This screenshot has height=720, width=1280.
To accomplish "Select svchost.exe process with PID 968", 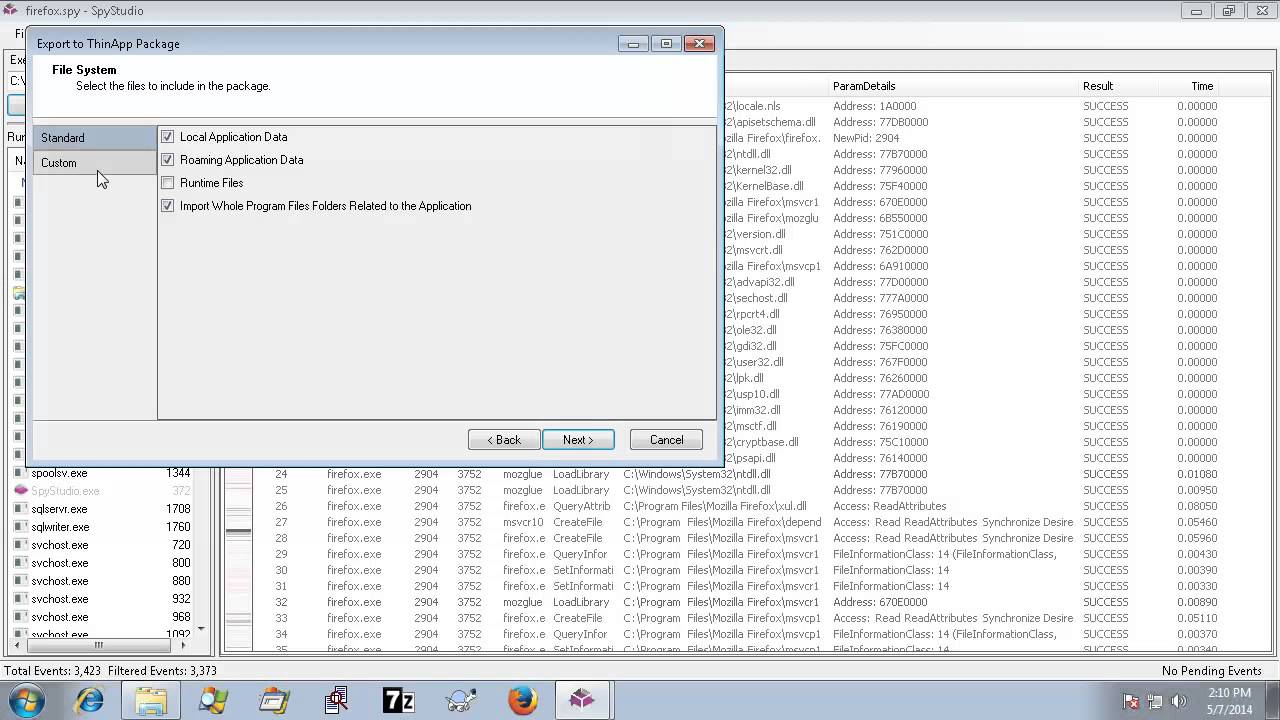I will [x=102, y=617].
